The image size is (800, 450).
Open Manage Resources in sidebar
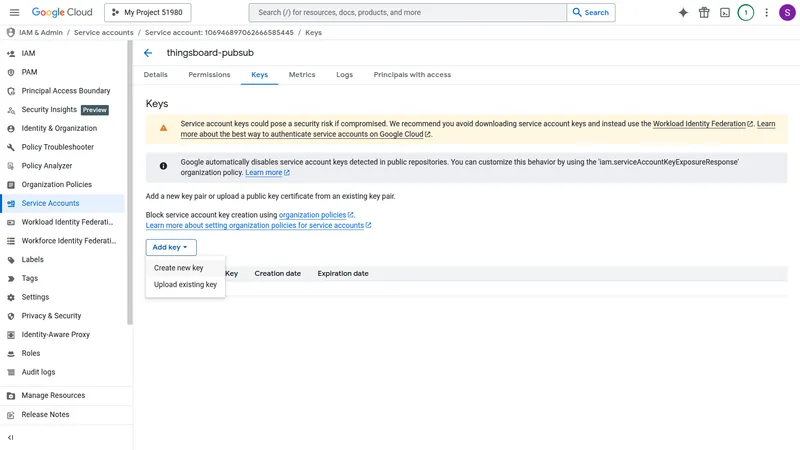(x=66, y=395)
